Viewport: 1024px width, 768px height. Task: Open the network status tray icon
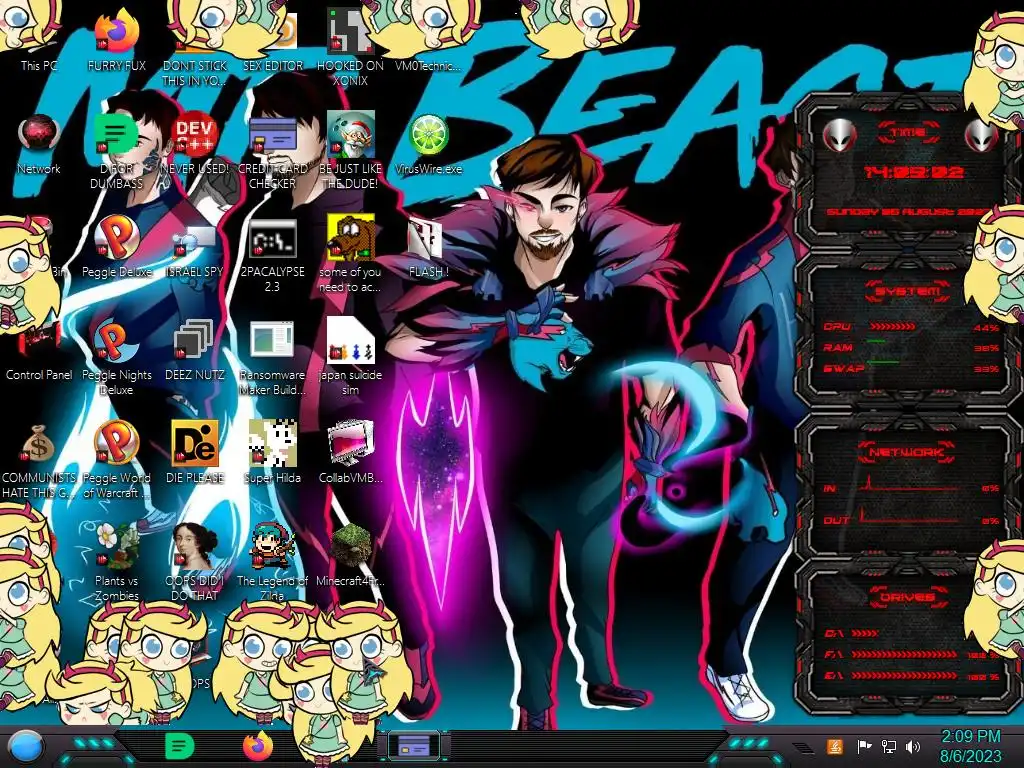tap(888, 746)
